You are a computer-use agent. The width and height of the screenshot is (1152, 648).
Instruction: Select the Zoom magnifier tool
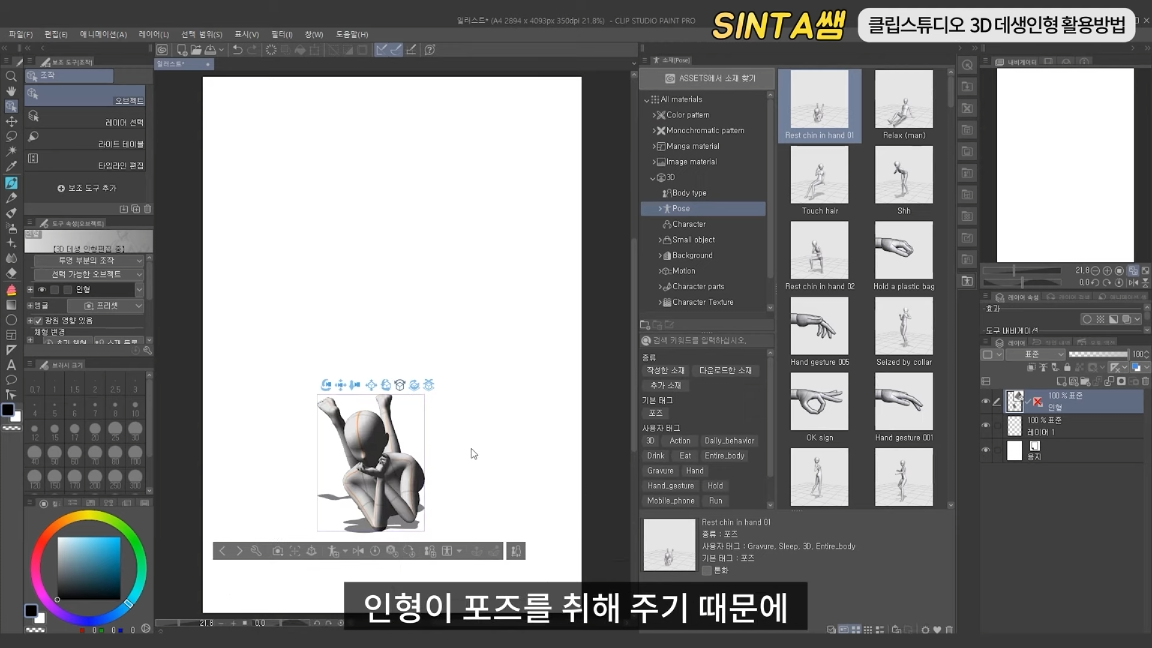click(11, 76)
